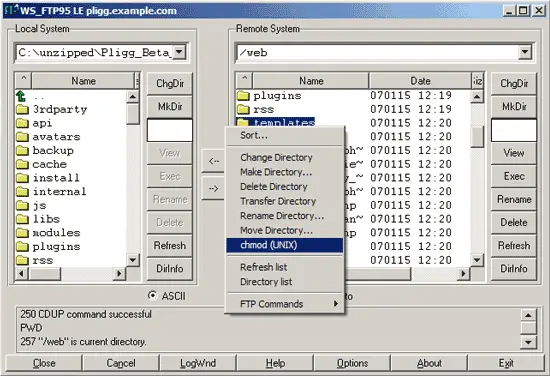Click the remote filter input field under MkDir

coord(514,130)
